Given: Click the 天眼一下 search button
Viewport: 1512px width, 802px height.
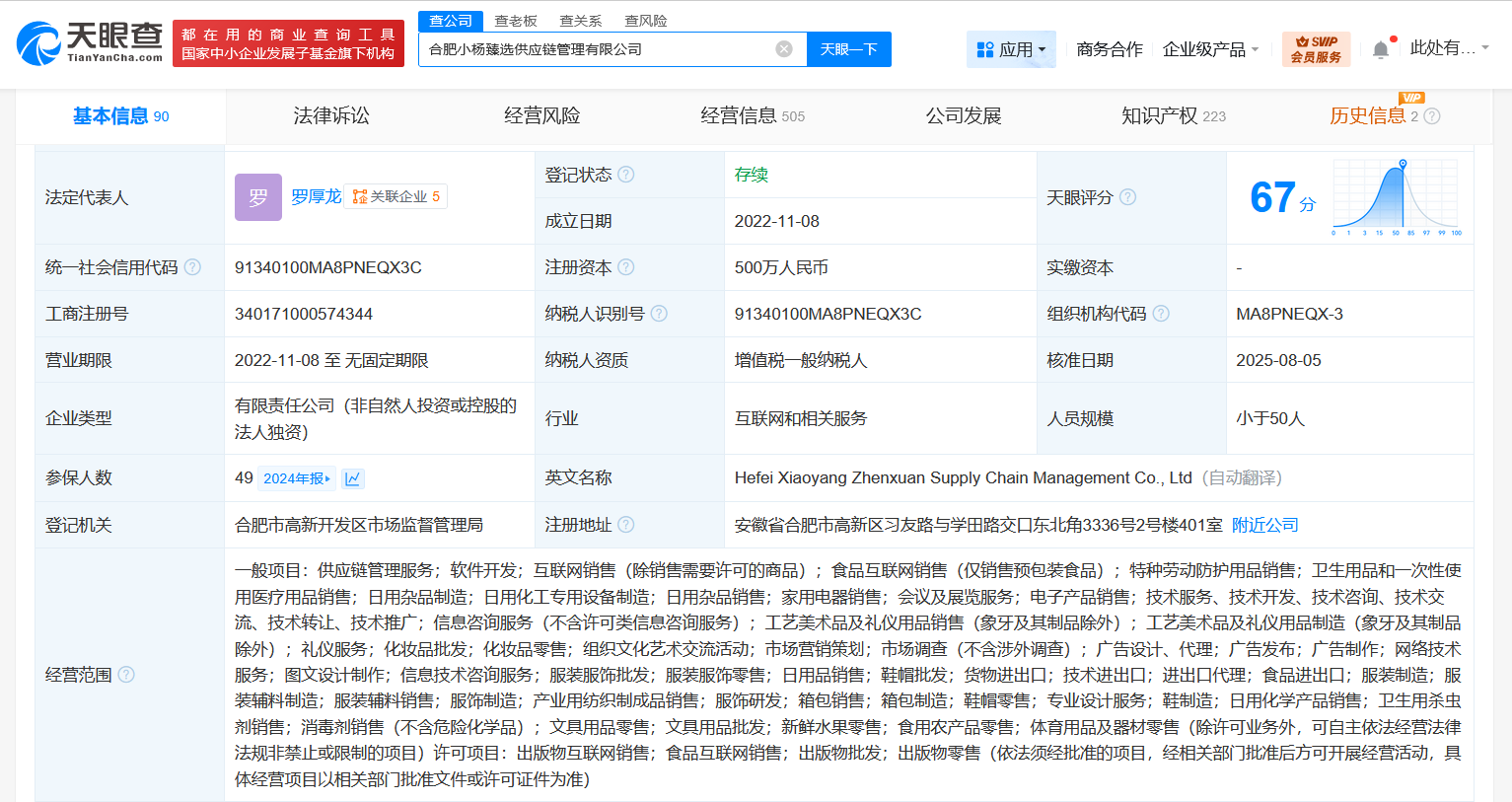Looking at the screenshot, I should pyautogui.click(x=846, y=48).
